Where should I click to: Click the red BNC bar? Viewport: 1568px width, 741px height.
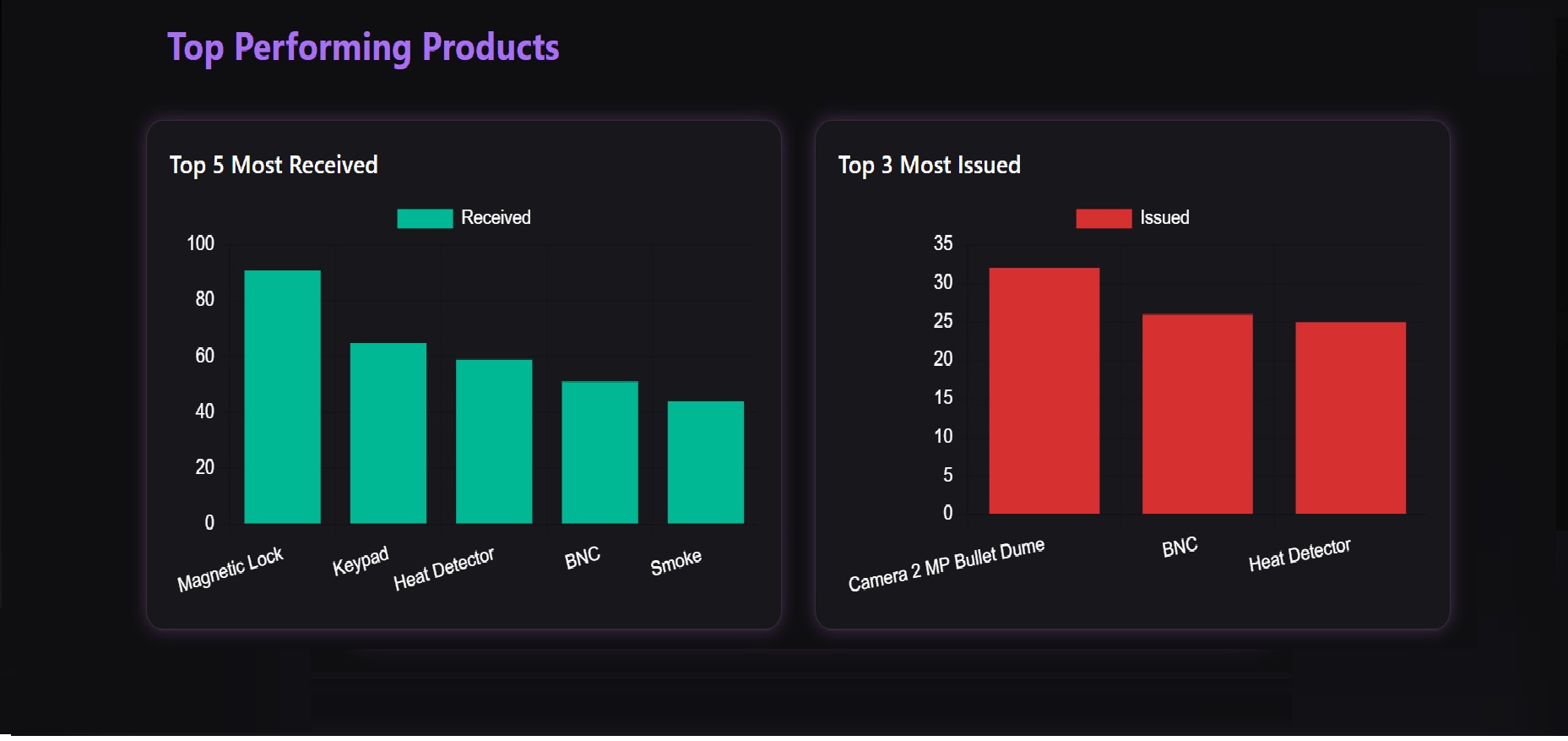pyautogui.click(x=1196, y=414)
